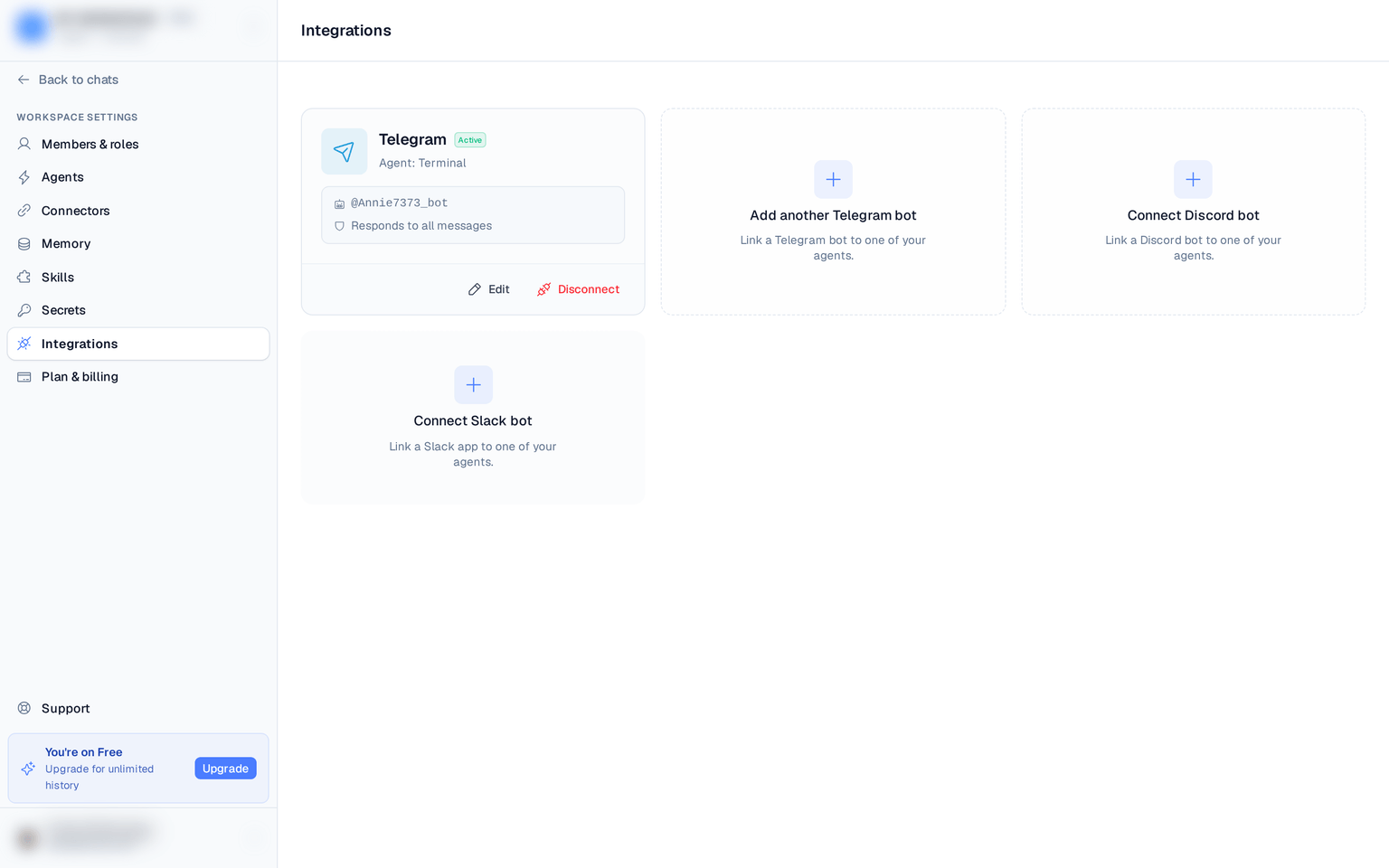This screenshot has width=1389, height=868.
Task: Click the Skills puzzle icon
Action: tap(24, 277)
